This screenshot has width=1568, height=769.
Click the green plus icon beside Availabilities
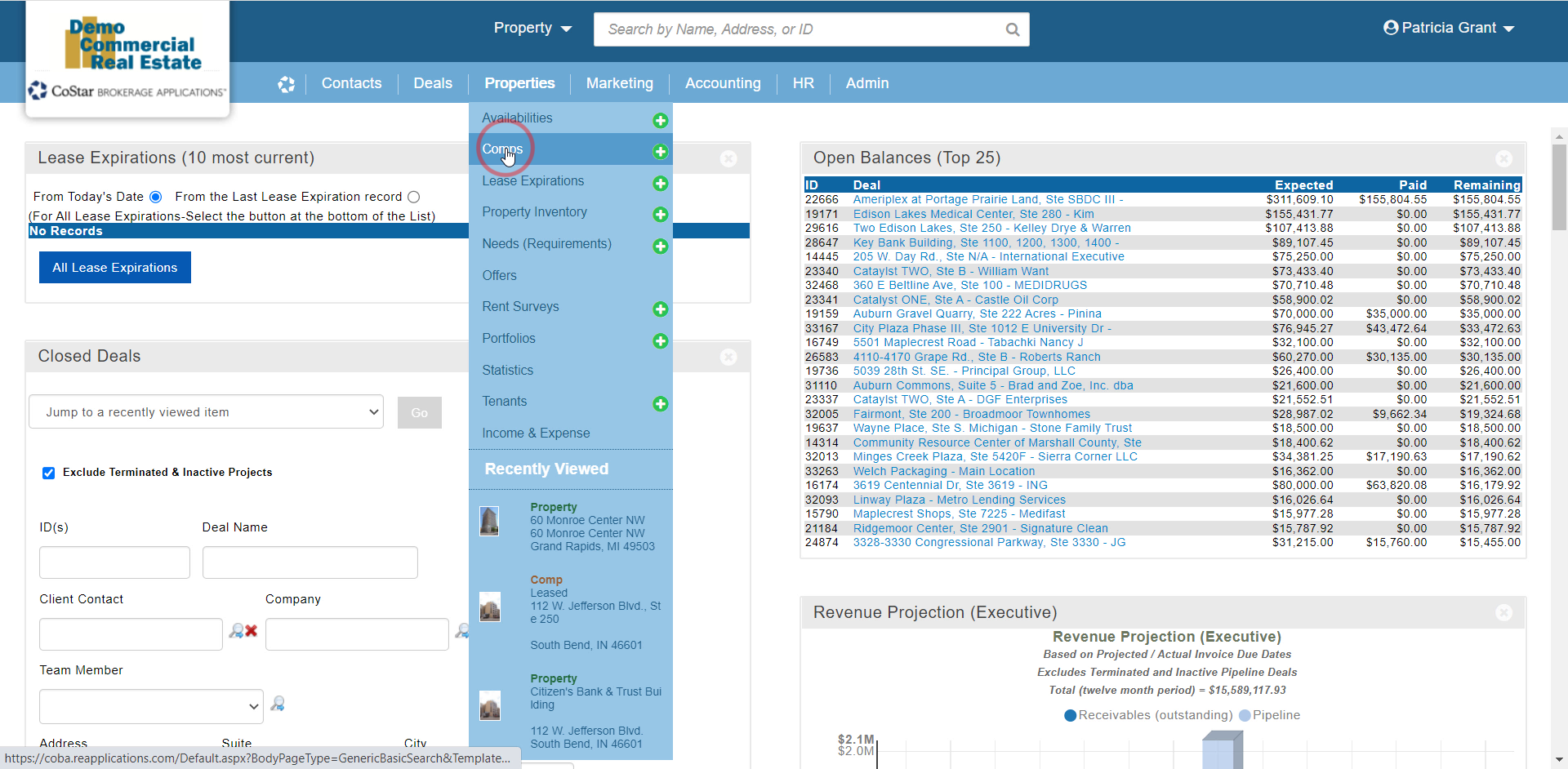pyautogui.click(x=660, y=121)
